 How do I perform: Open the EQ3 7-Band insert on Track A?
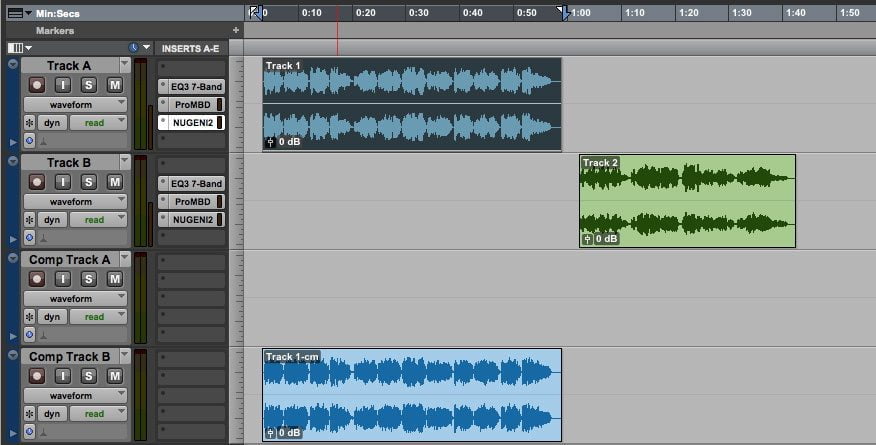click(x=194, y=86)
